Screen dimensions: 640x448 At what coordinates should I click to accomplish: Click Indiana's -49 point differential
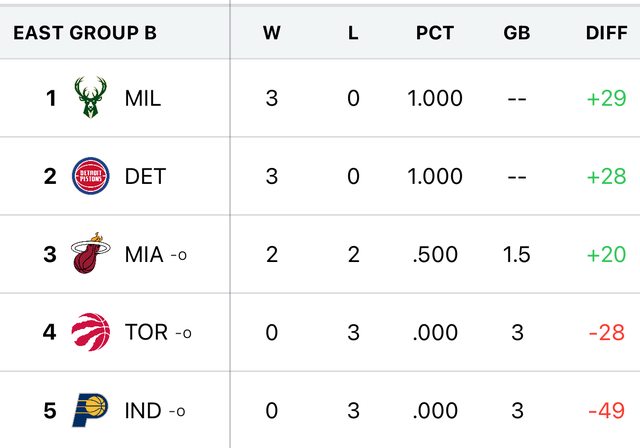[x=606, y=410]
